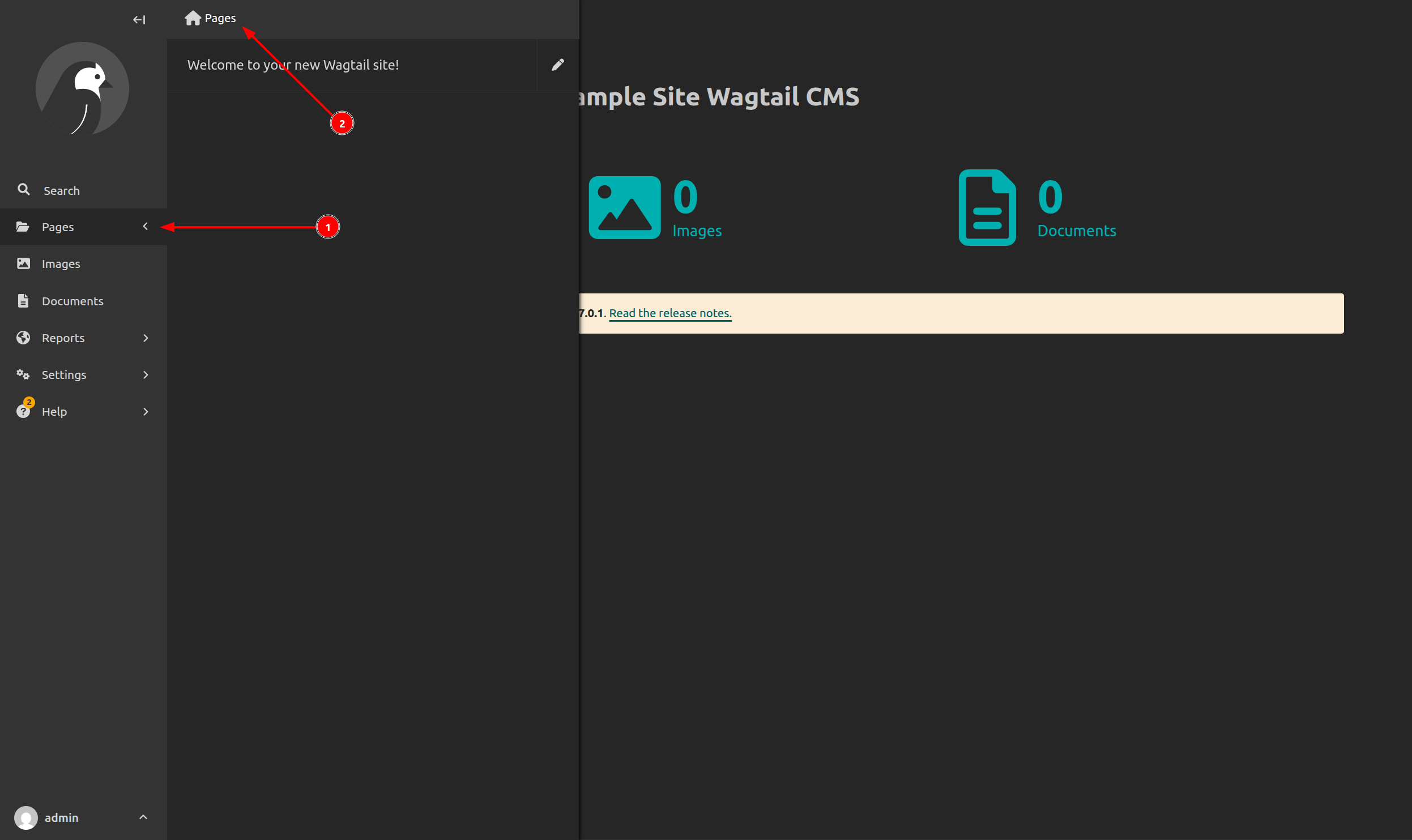The image size is (1412, 840).
Task: Open Welcome to your new Wagtail site page
Action: tap(293, 65)
